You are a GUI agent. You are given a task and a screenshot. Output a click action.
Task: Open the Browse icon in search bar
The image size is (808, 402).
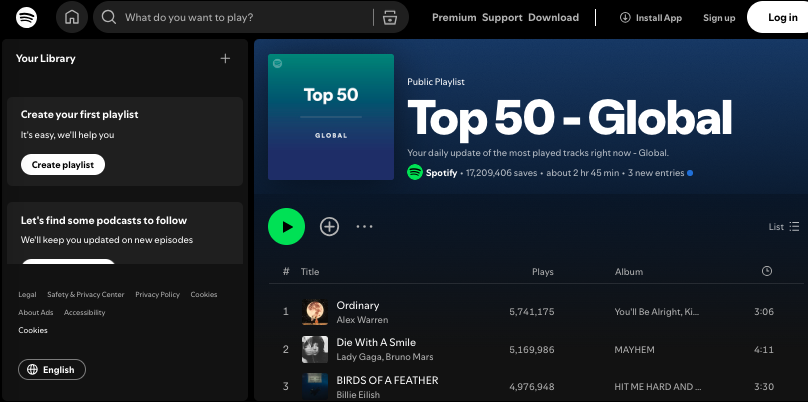pyautogui.click(x=390, y=18)
